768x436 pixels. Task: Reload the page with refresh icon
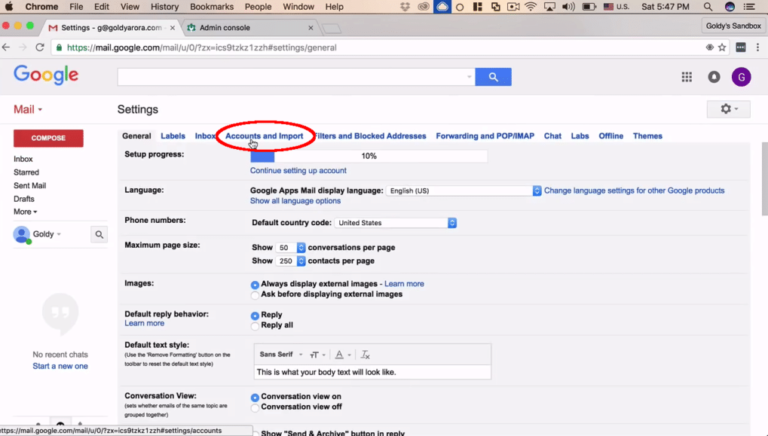[40, 48]
